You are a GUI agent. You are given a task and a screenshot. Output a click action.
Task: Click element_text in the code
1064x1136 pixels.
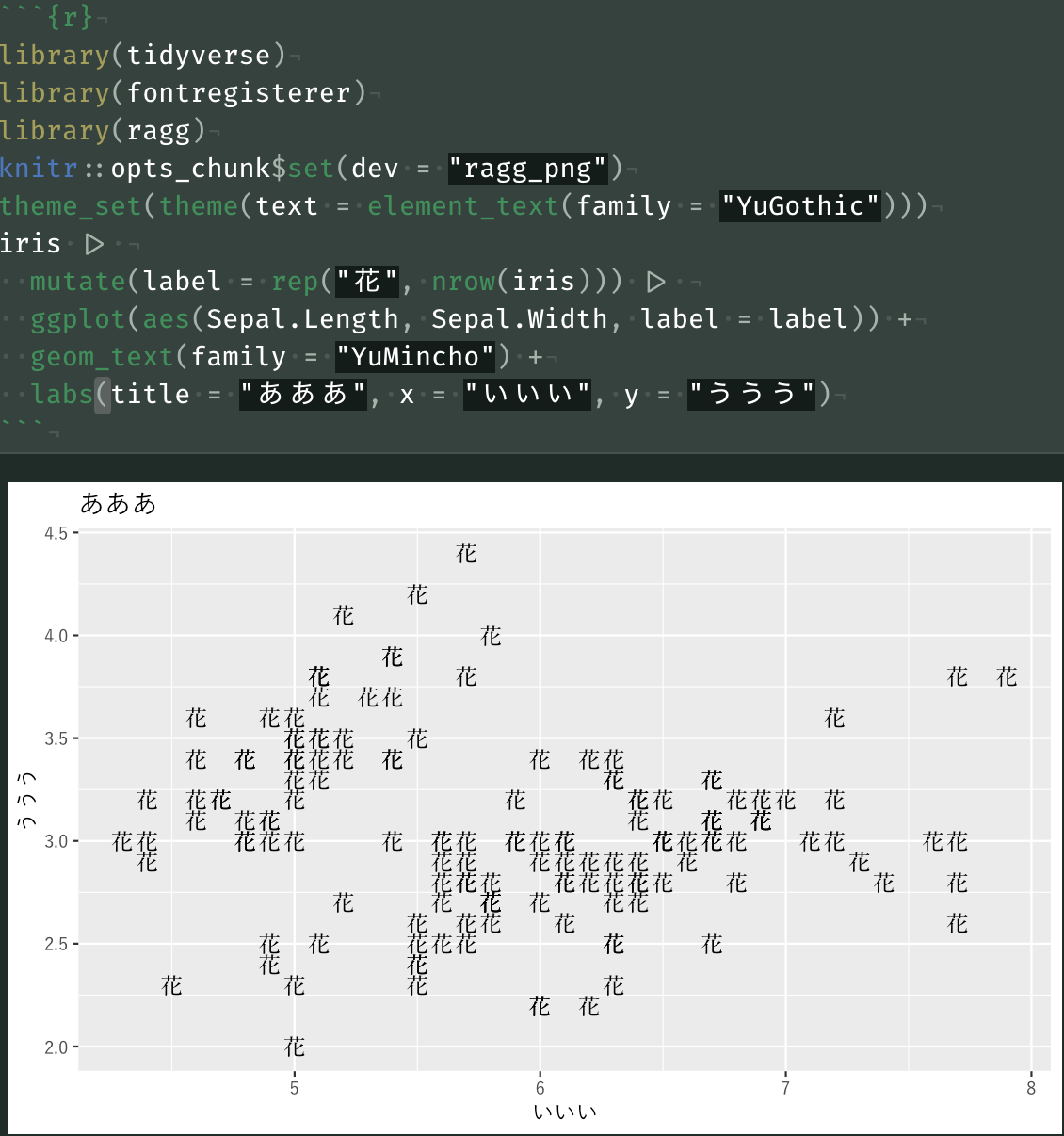click(463, 205)
